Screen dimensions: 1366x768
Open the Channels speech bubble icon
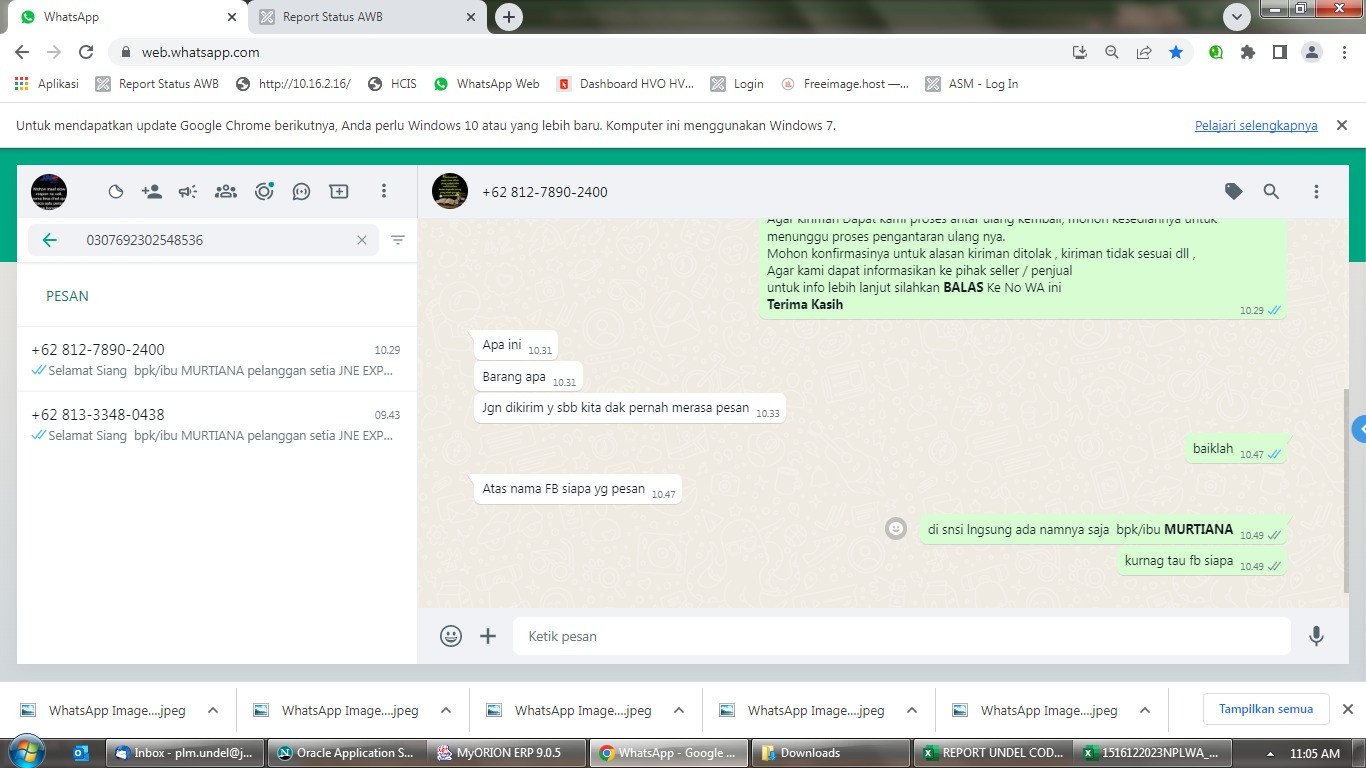click(301, 192)
